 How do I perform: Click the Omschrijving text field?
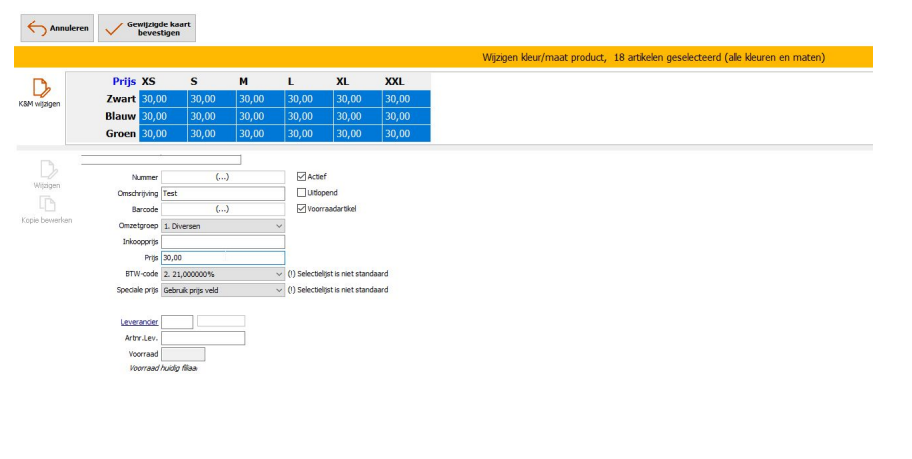pyautogui.click(x=223, y=193)
